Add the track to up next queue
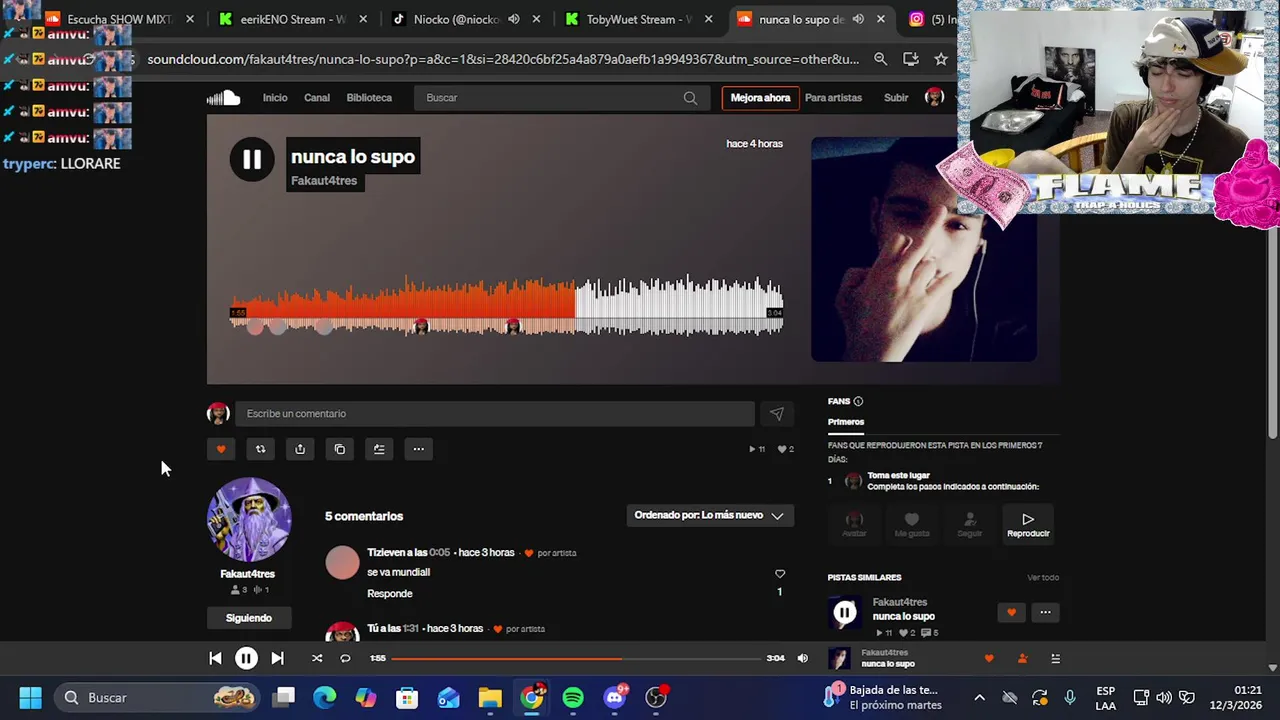The width and height of the screenshot is (1280, 720). tap(379, 449)
